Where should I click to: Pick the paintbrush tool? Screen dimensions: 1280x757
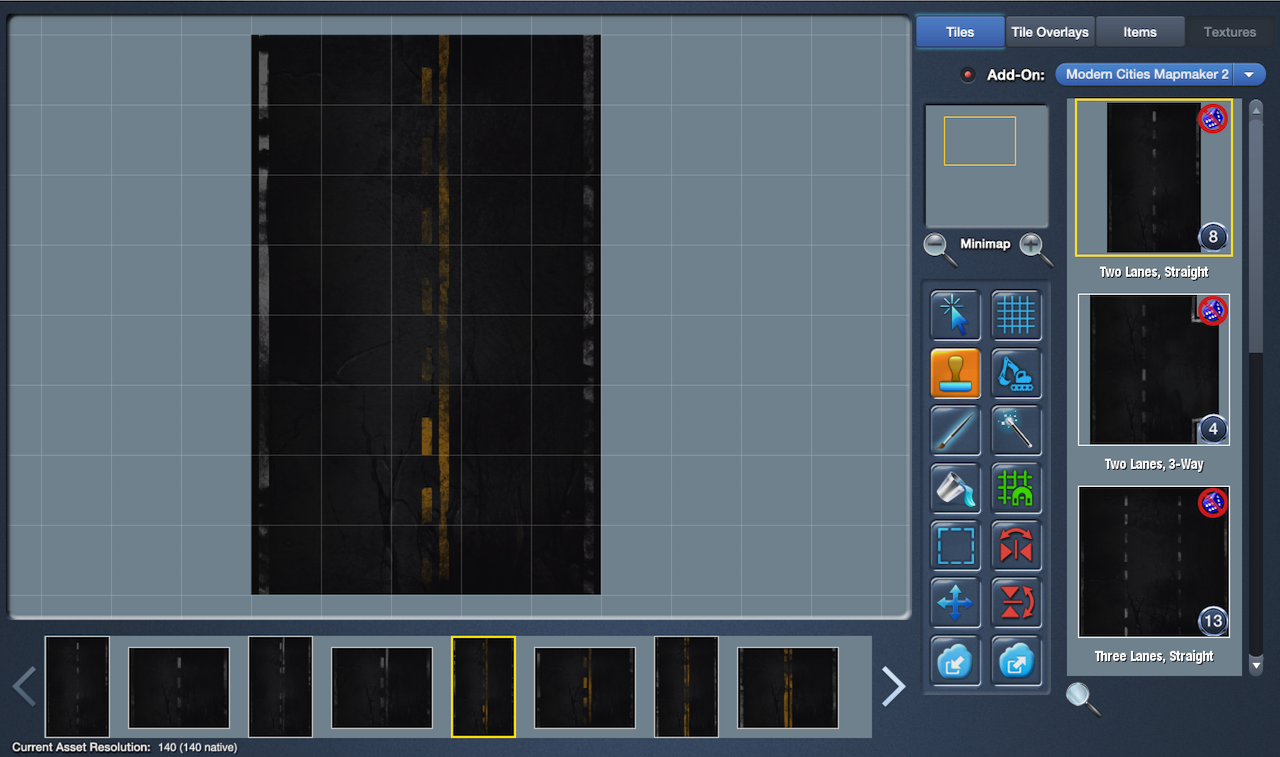[955, 431]
